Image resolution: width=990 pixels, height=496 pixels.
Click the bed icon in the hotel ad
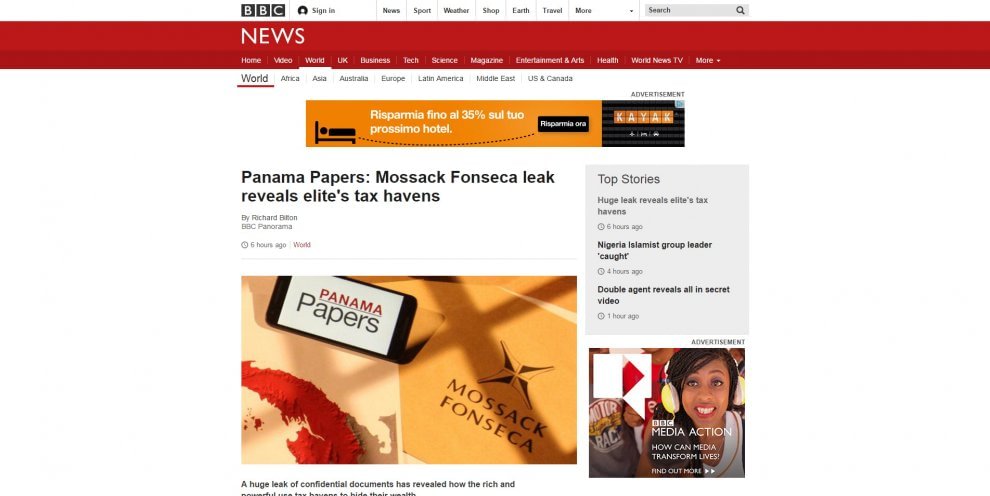pos(335,132)
